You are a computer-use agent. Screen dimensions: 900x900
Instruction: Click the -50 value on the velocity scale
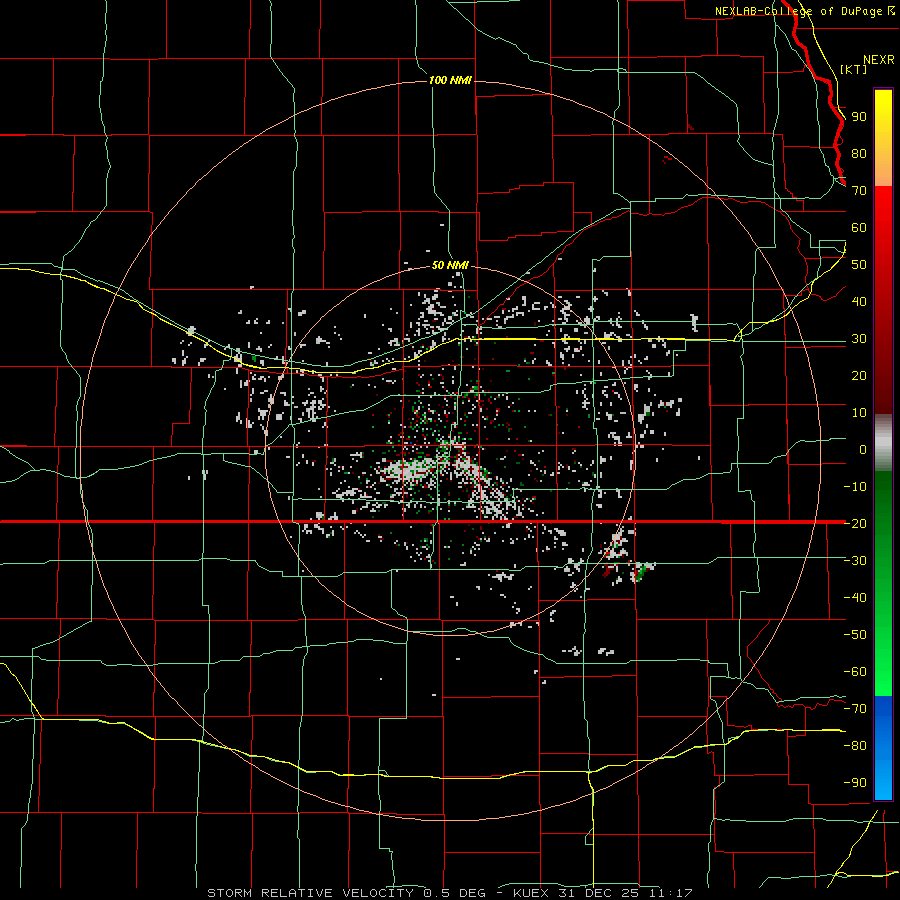(x=855, y=635)
